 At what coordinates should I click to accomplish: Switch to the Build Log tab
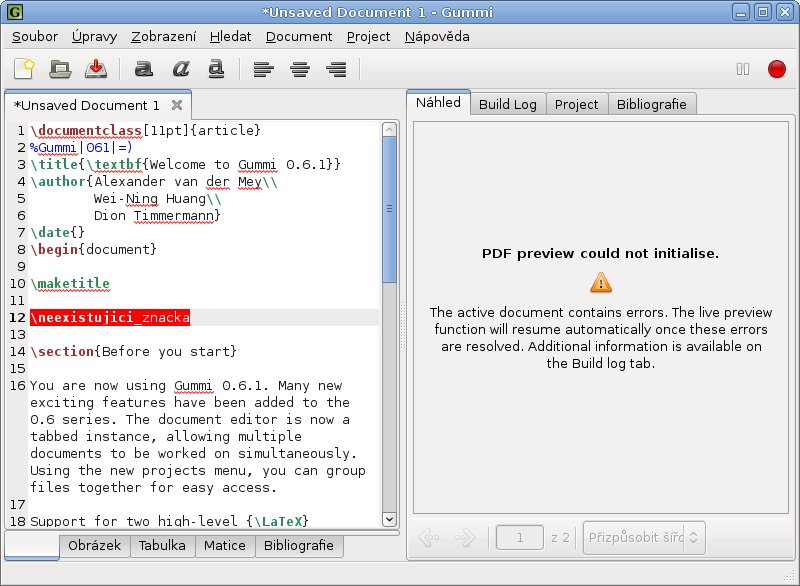[508, 104]
